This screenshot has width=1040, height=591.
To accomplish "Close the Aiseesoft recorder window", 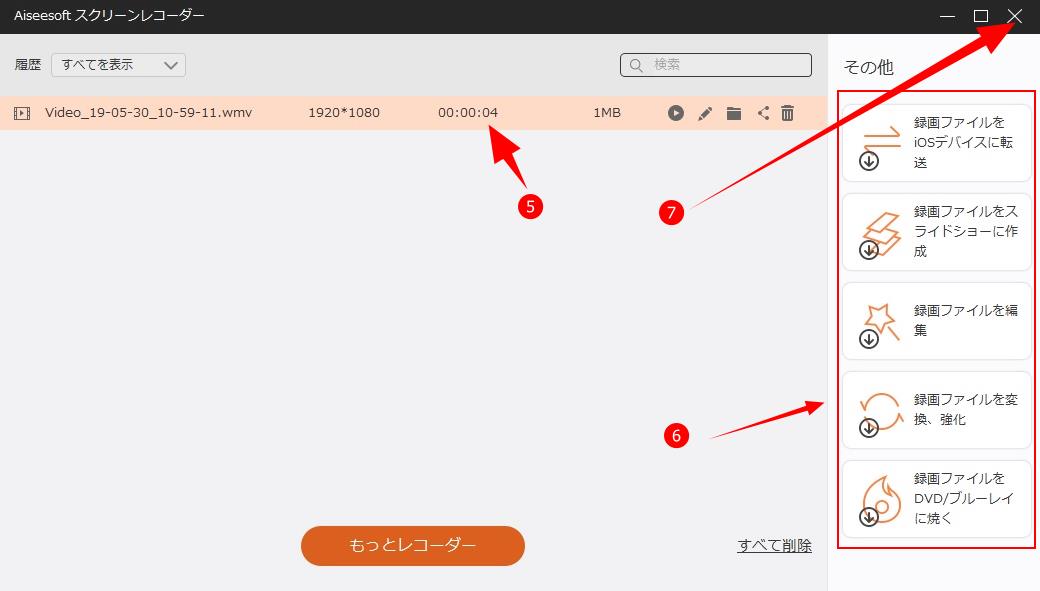I will [x=1015, y=16].
